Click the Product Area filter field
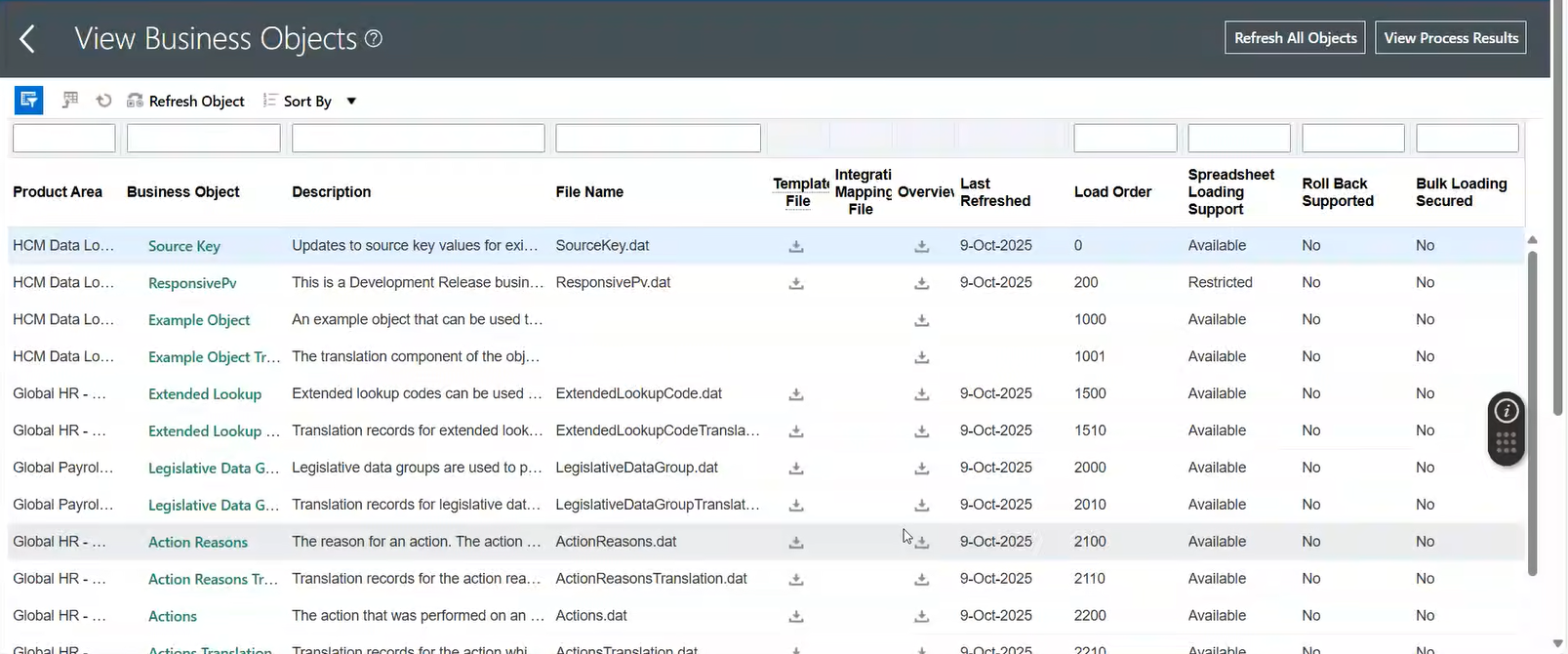Screen dimensions: 1568x654 [x=64, y=138]
